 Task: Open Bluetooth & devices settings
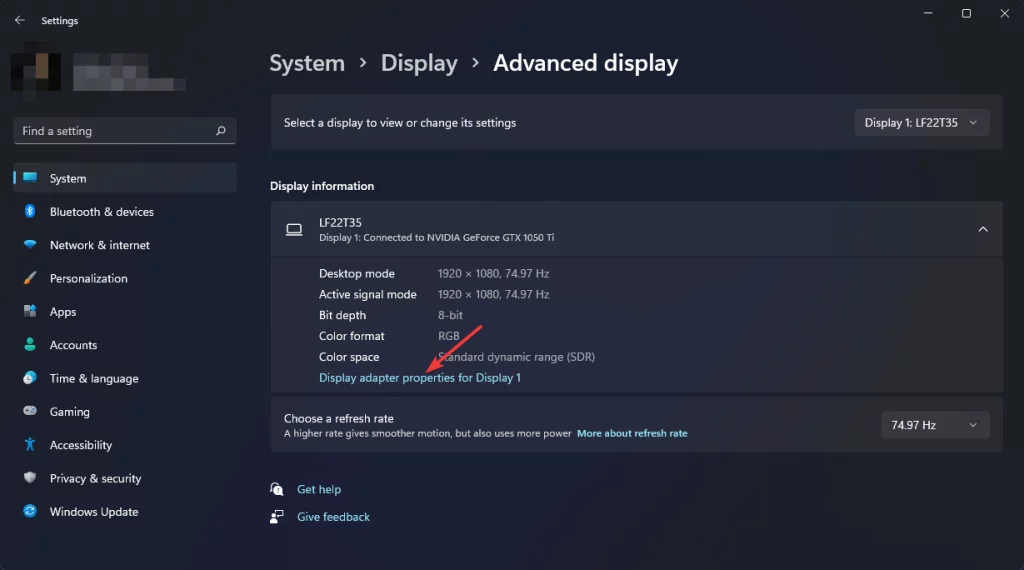(125, 212)
